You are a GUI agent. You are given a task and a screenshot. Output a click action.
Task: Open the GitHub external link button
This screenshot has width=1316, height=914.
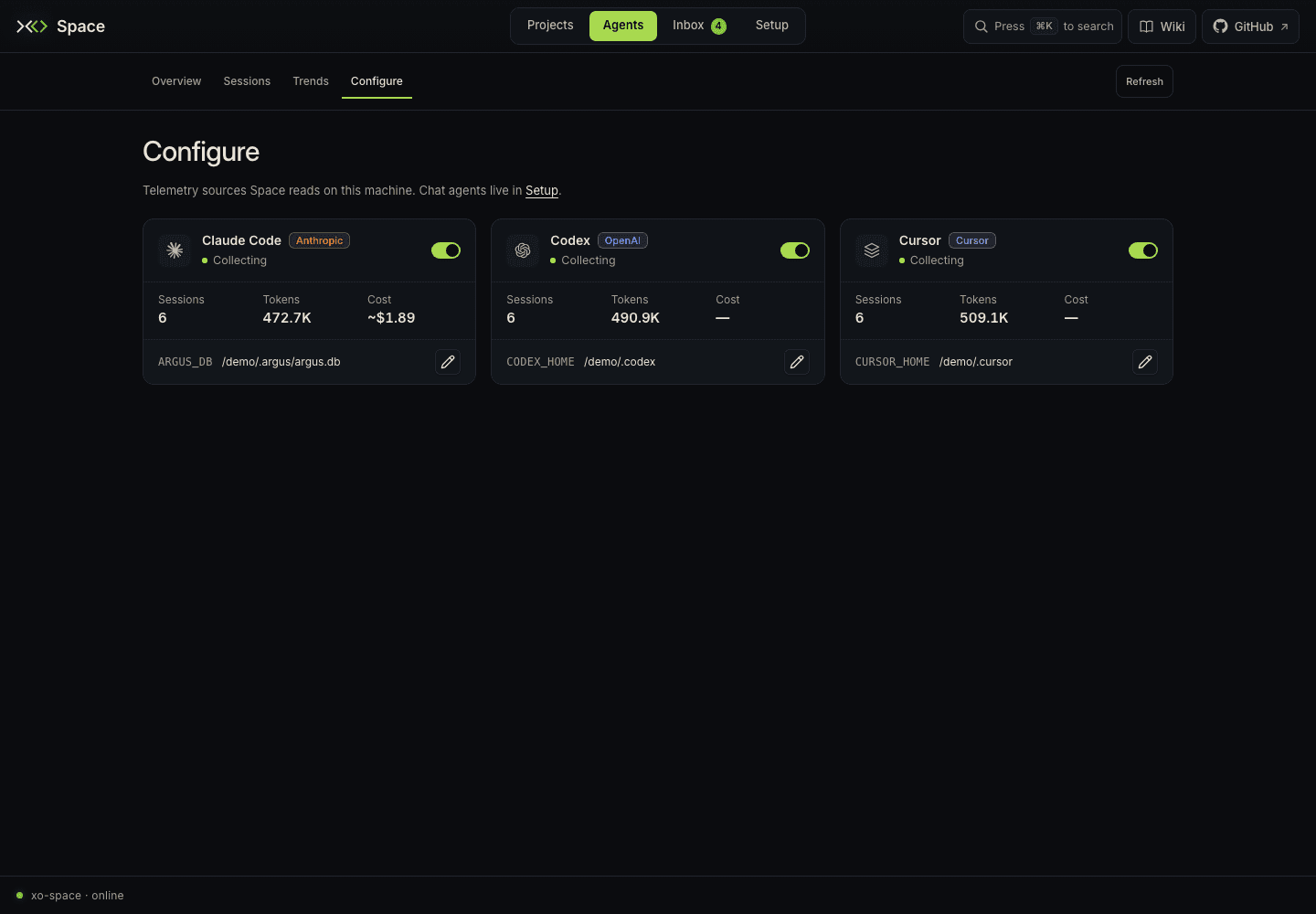(1250, 27)
